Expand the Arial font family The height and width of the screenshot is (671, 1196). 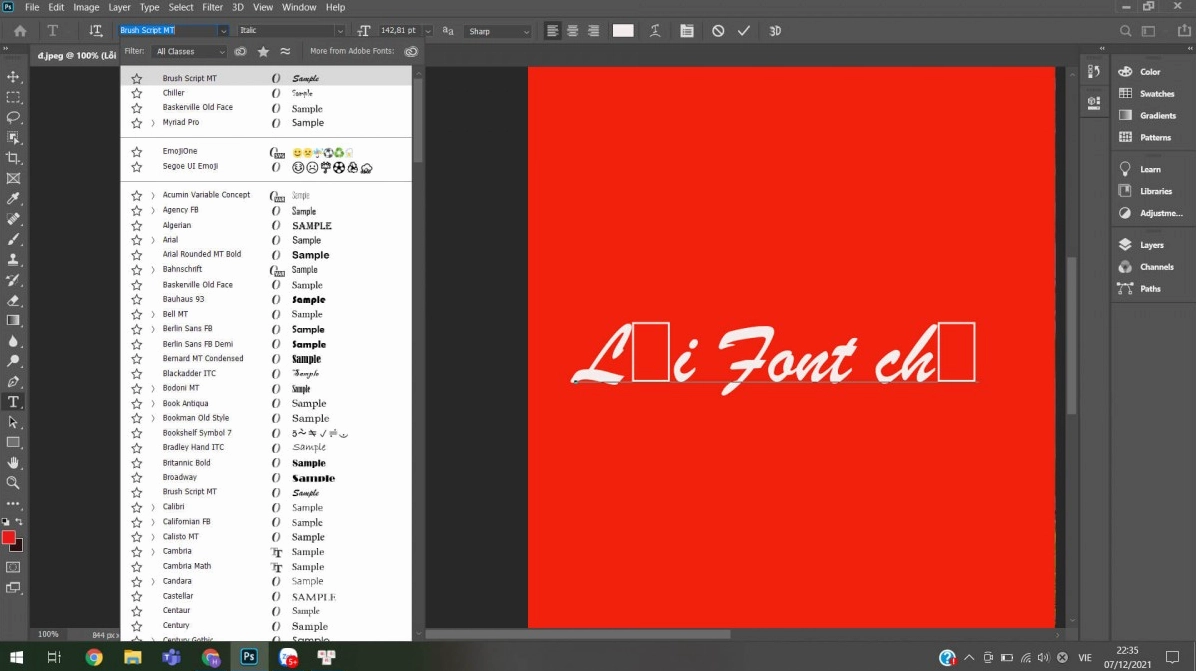[153, 240]
